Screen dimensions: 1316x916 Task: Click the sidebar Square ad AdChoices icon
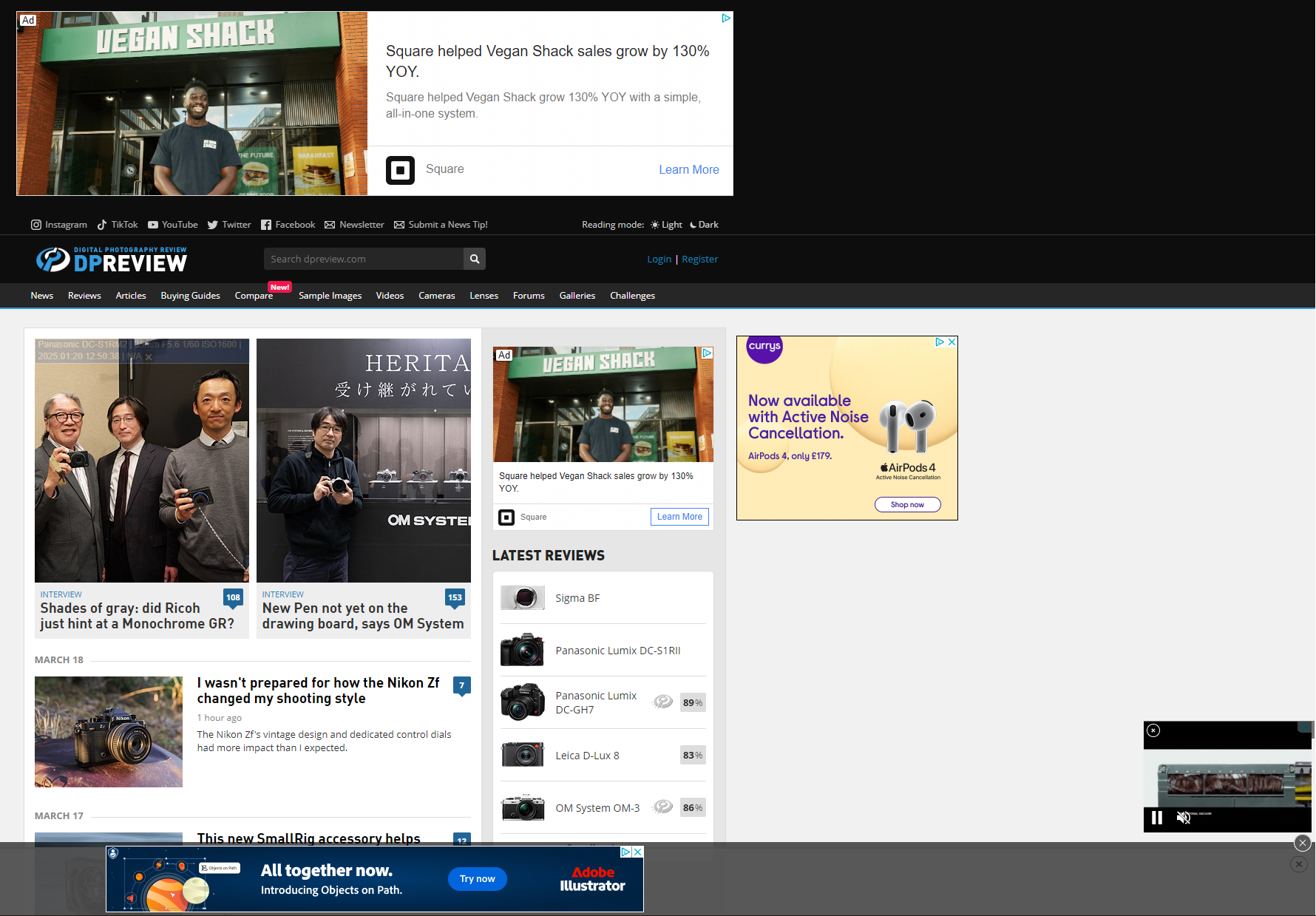tap(707, 353)
